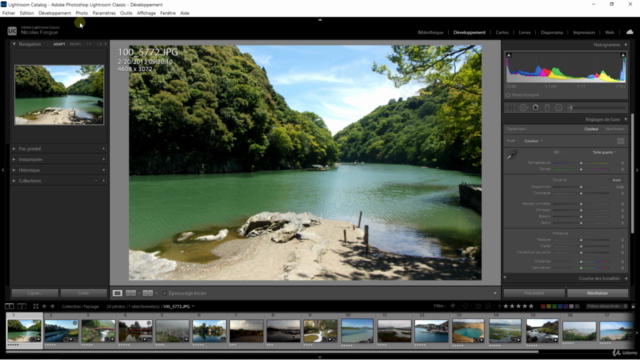Viewport: 640px width, 360px height.
Task: Click the Précédent button
Action: point(534,293)
